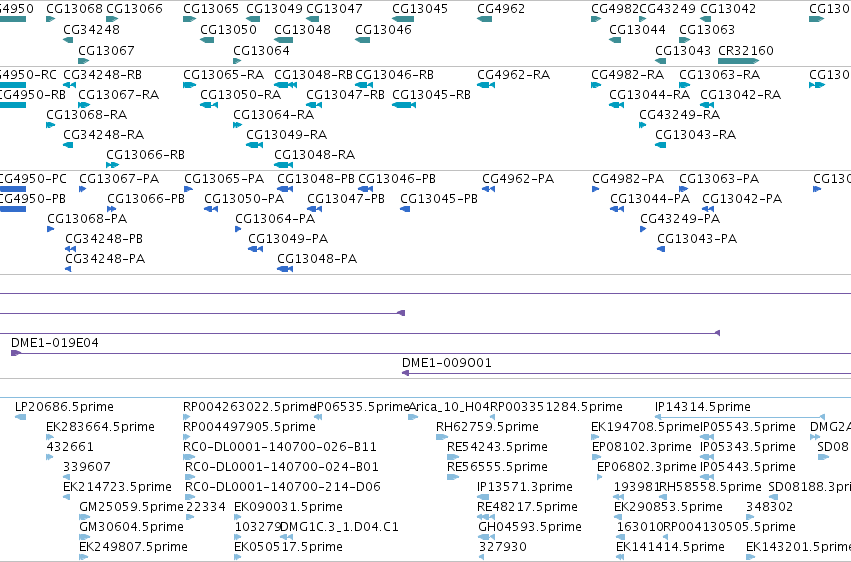Select the CG34248-RB transcript label
The height and width of the screenshot is (562, 851).
pos(102,75)
